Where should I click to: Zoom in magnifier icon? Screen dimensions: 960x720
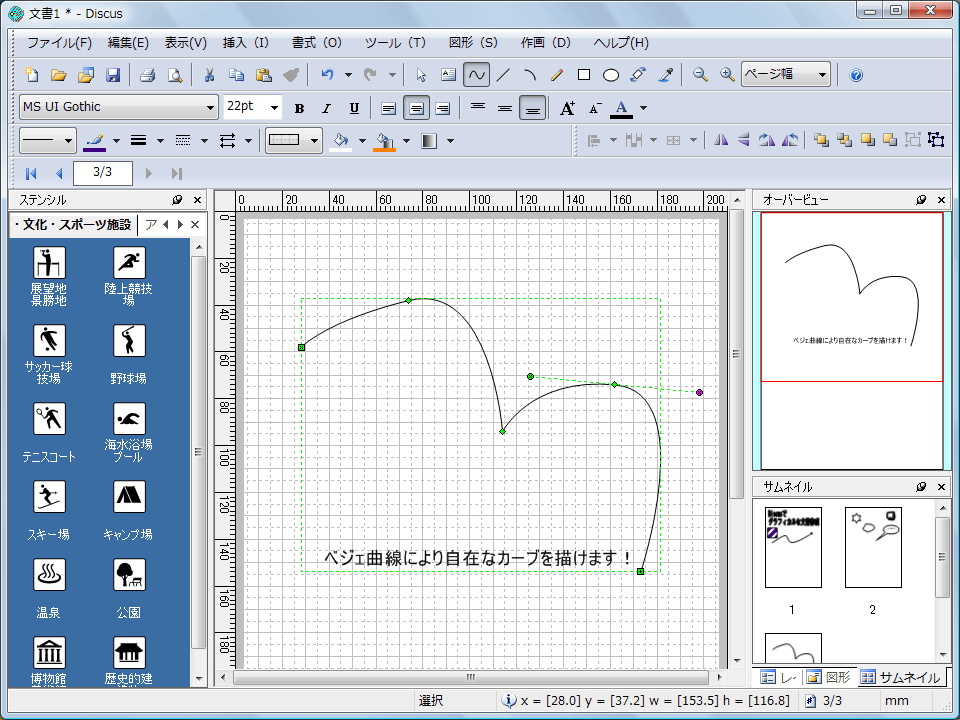[x=727, y=75]
